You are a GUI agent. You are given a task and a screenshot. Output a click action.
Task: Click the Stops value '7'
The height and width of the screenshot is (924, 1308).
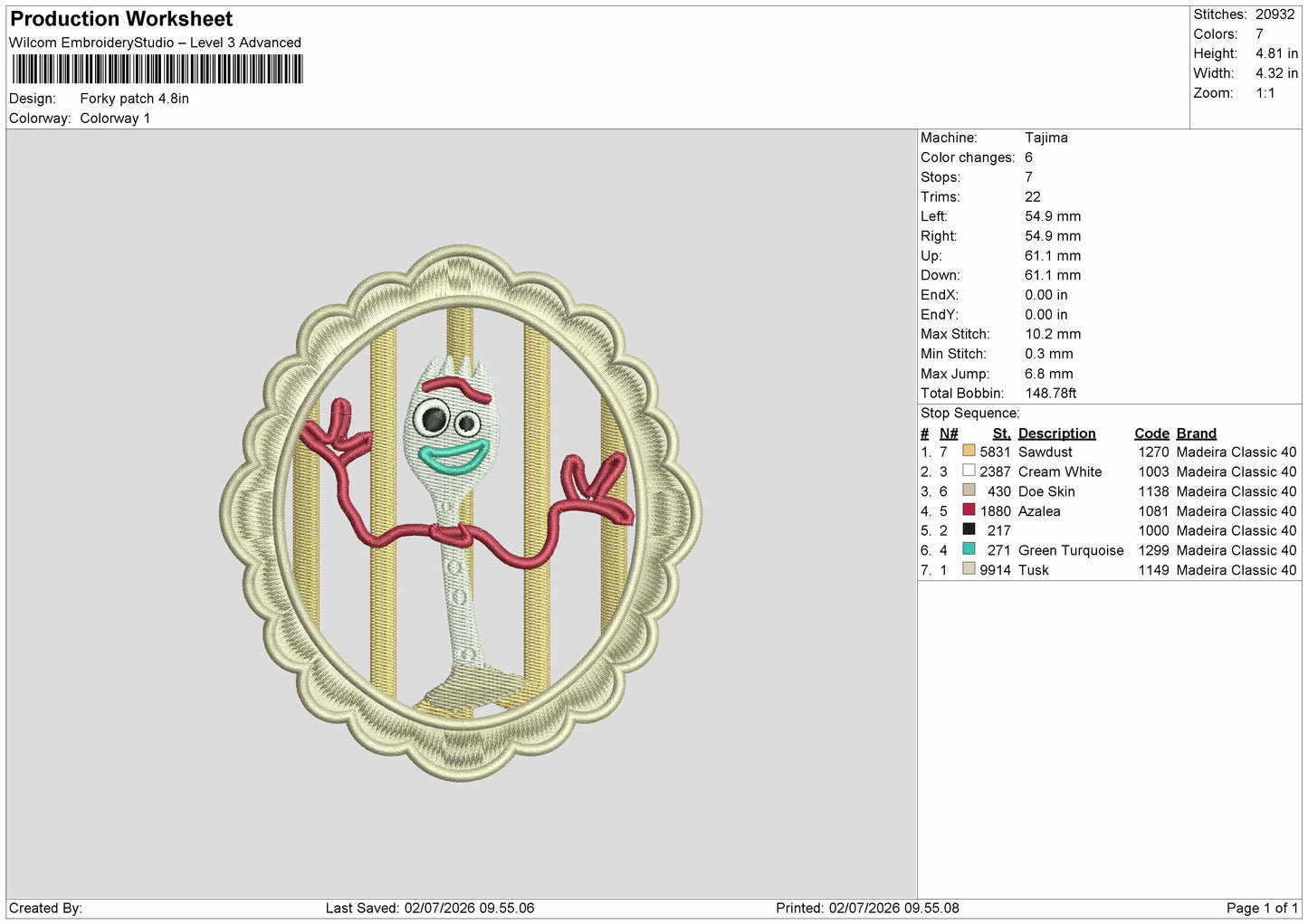1028,177
